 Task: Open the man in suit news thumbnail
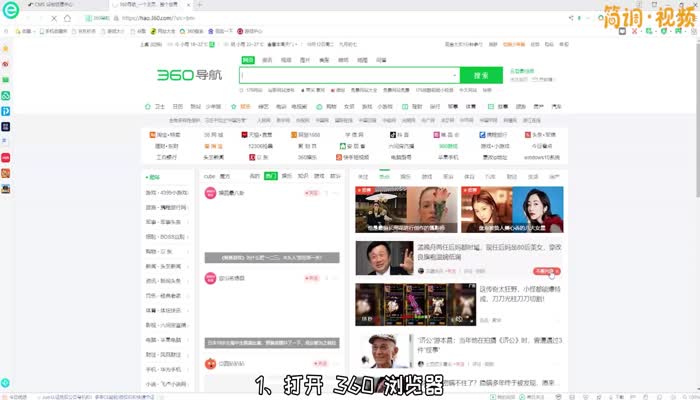[x=384, y=258]
